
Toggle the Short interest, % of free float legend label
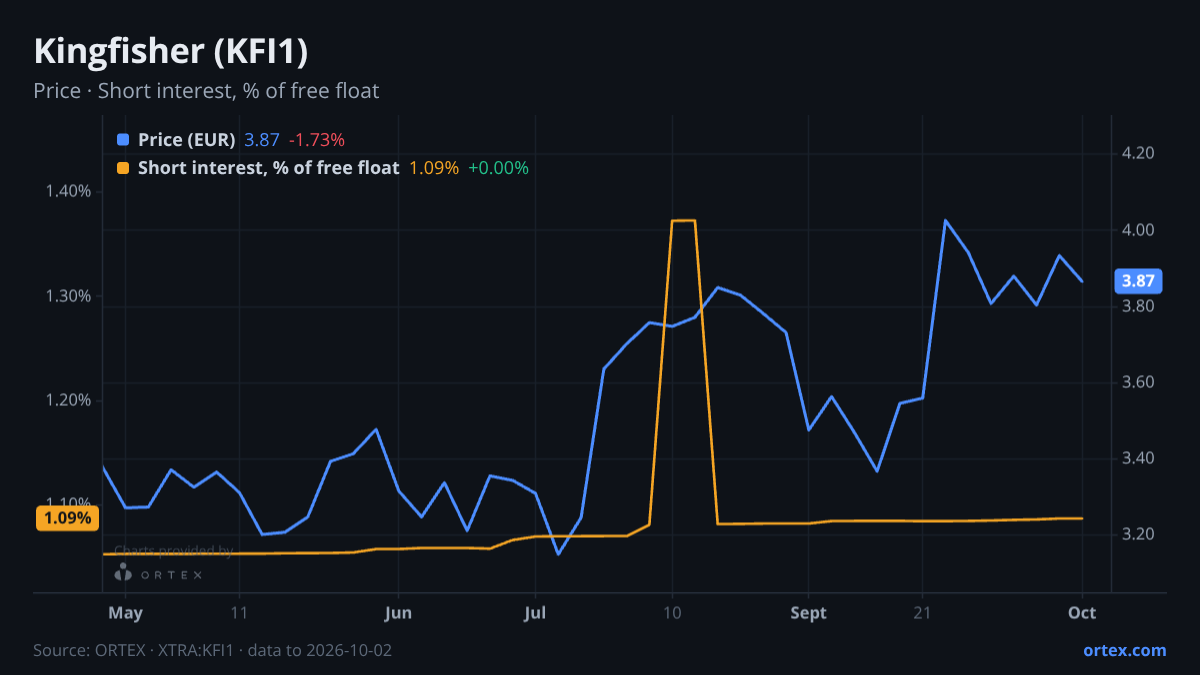268,168
